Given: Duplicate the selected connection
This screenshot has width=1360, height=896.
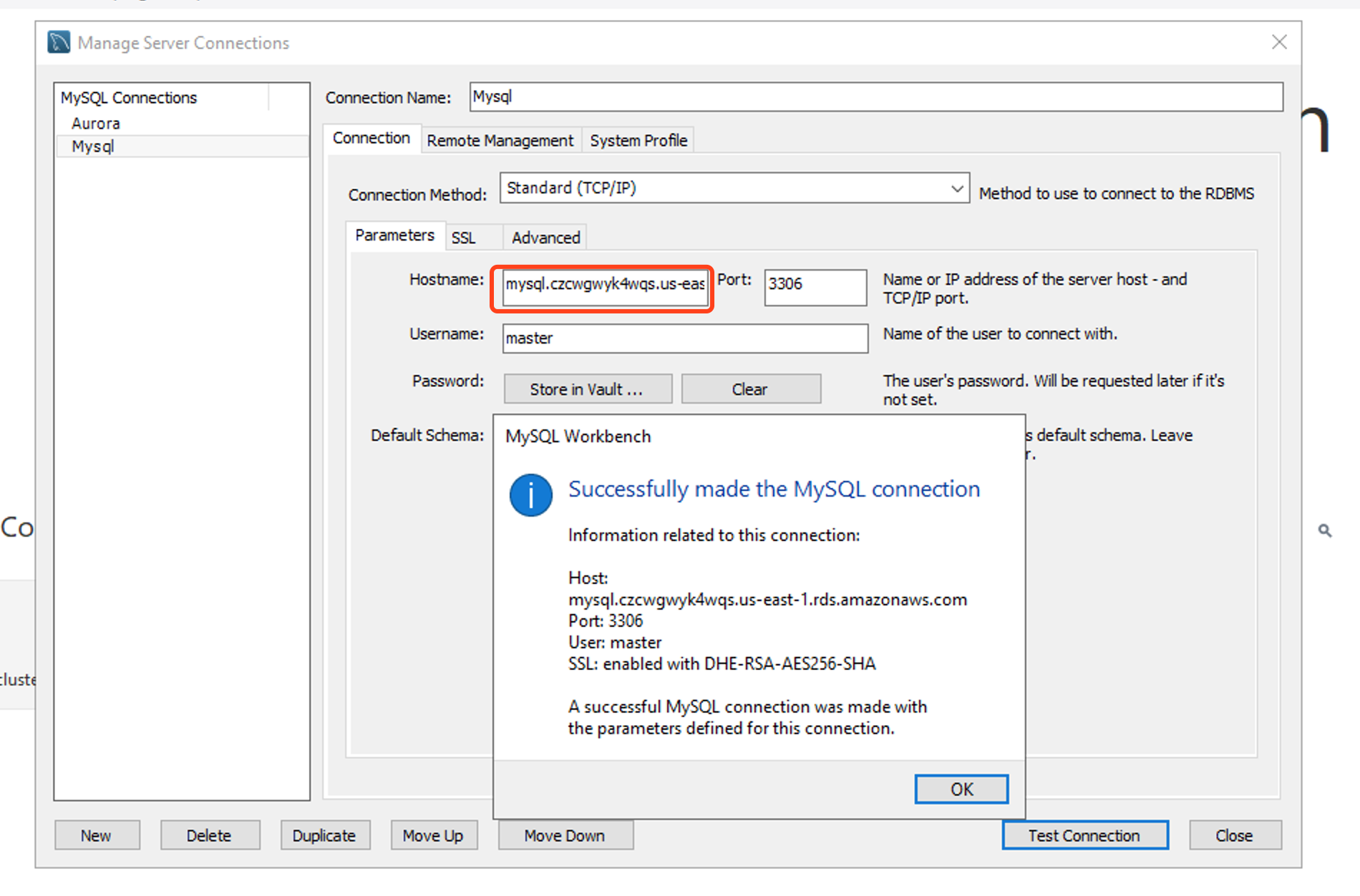Looking at the screenshot, I should 324,835.
